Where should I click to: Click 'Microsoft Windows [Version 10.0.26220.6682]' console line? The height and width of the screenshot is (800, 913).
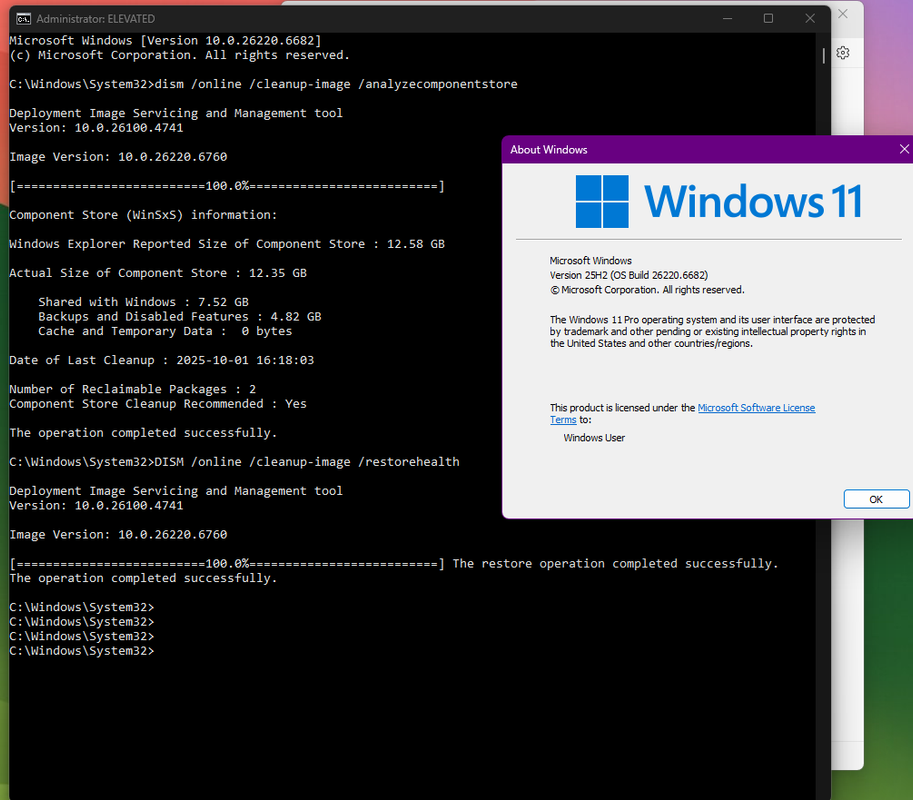pos(165,40)
